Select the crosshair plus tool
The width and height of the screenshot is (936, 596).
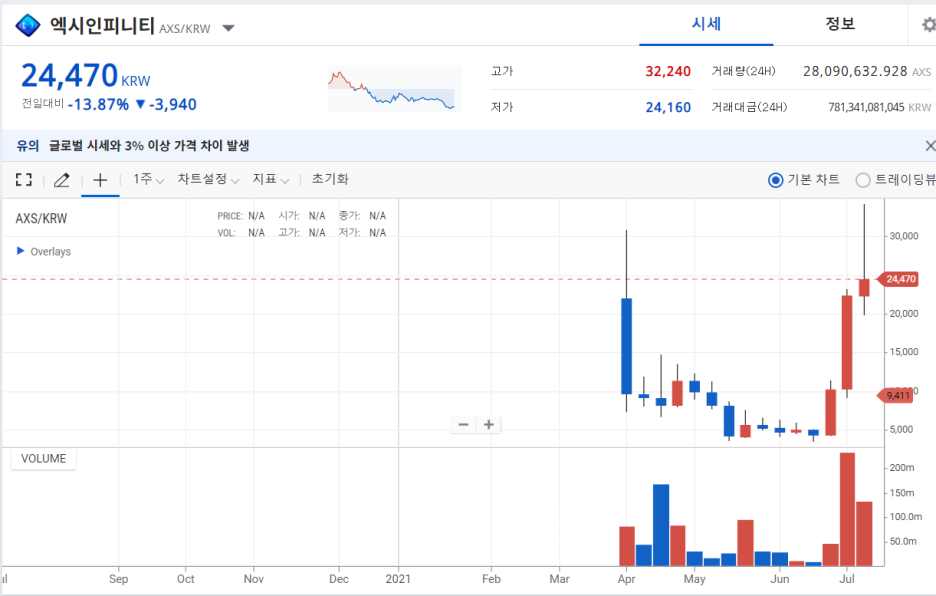100,180
